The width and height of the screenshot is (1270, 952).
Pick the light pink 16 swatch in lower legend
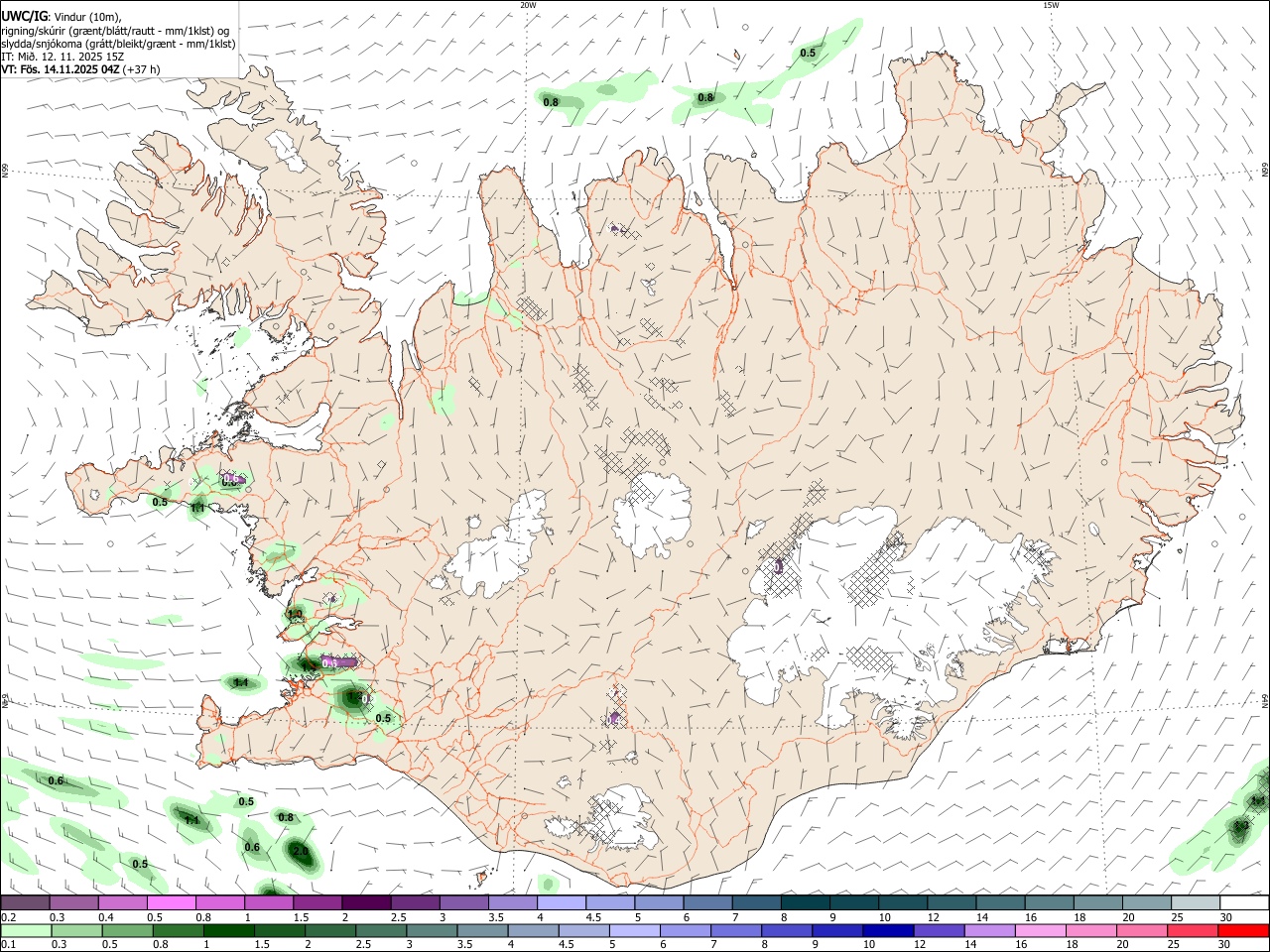[1041, 931]
